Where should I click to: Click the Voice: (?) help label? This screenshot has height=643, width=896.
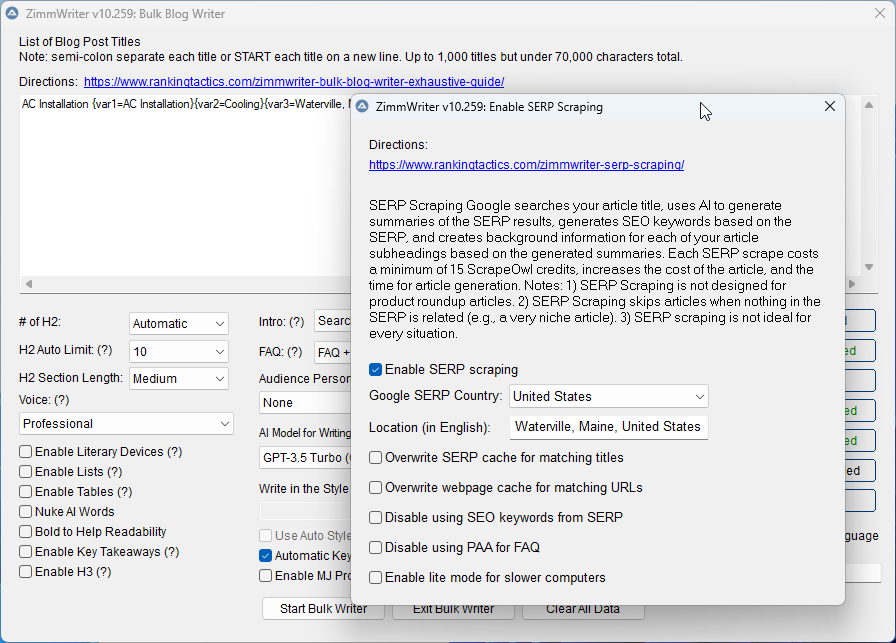44,400
